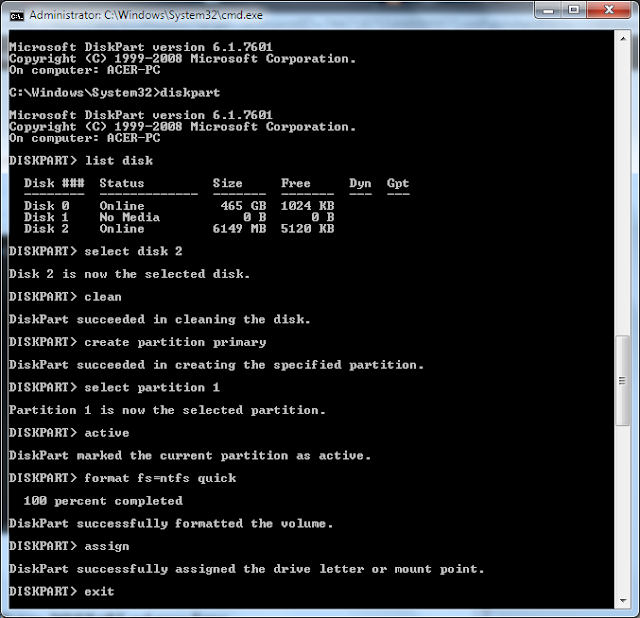Click the window title 'Administrator: C:\Windows\System32\cmd.exe'
640x618 pixels.
tap(146, 15)
